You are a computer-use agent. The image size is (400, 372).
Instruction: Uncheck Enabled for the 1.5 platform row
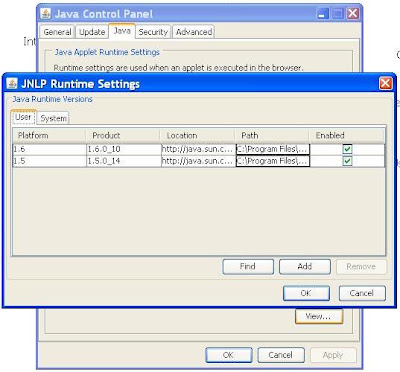pos(347,161)
